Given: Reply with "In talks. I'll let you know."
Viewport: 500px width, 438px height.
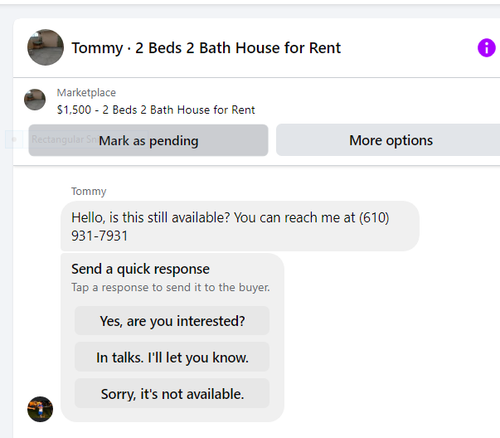Looking at the screenshot, I should 172,357.
